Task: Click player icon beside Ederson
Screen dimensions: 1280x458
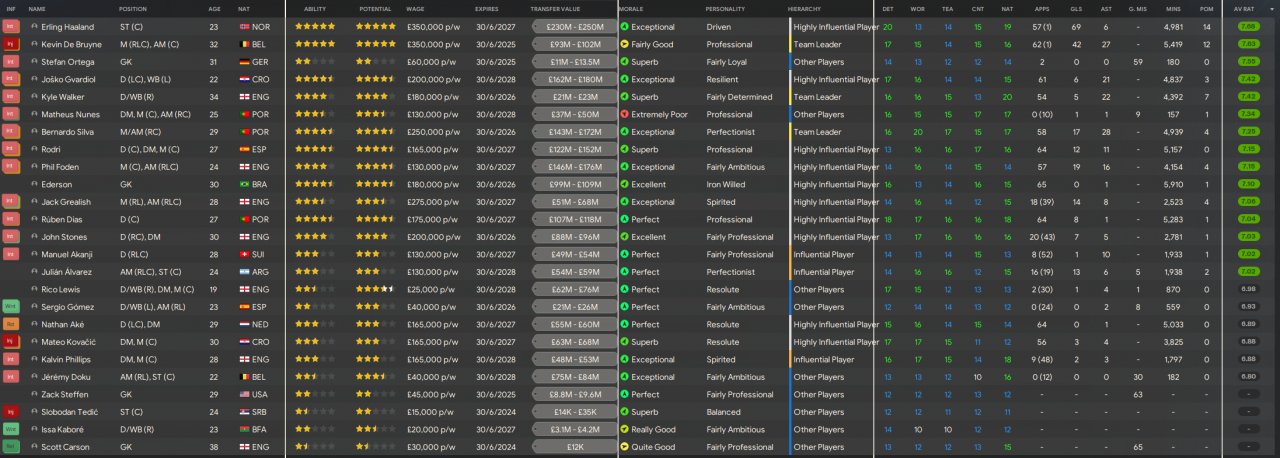Action: coord(34,184)
